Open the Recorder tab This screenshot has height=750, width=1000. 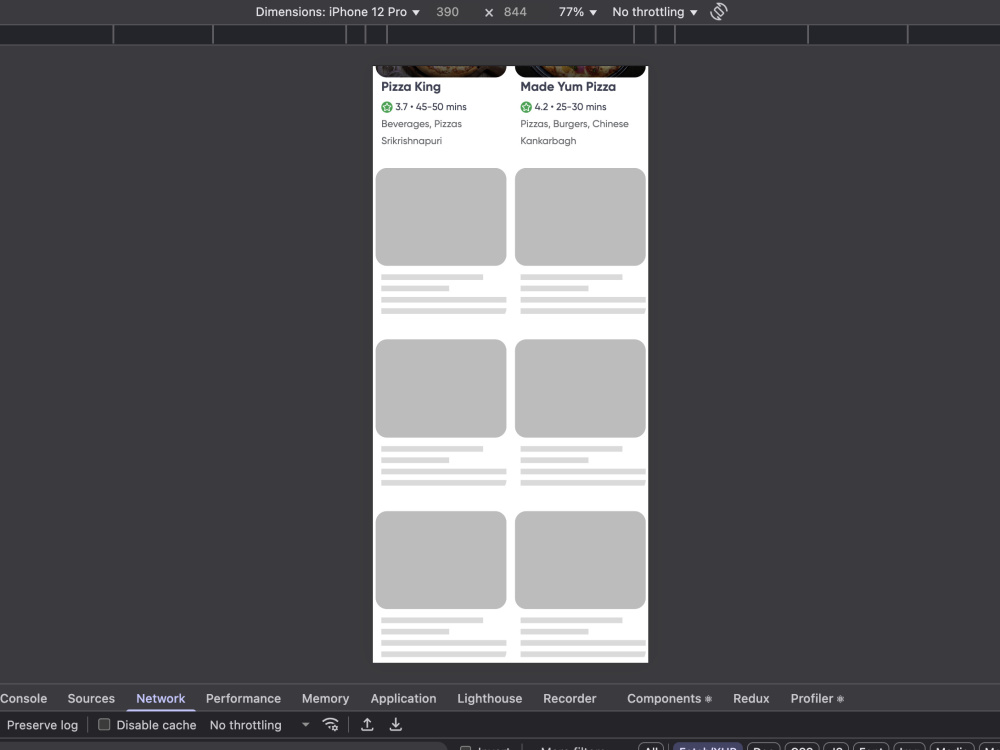570,698
